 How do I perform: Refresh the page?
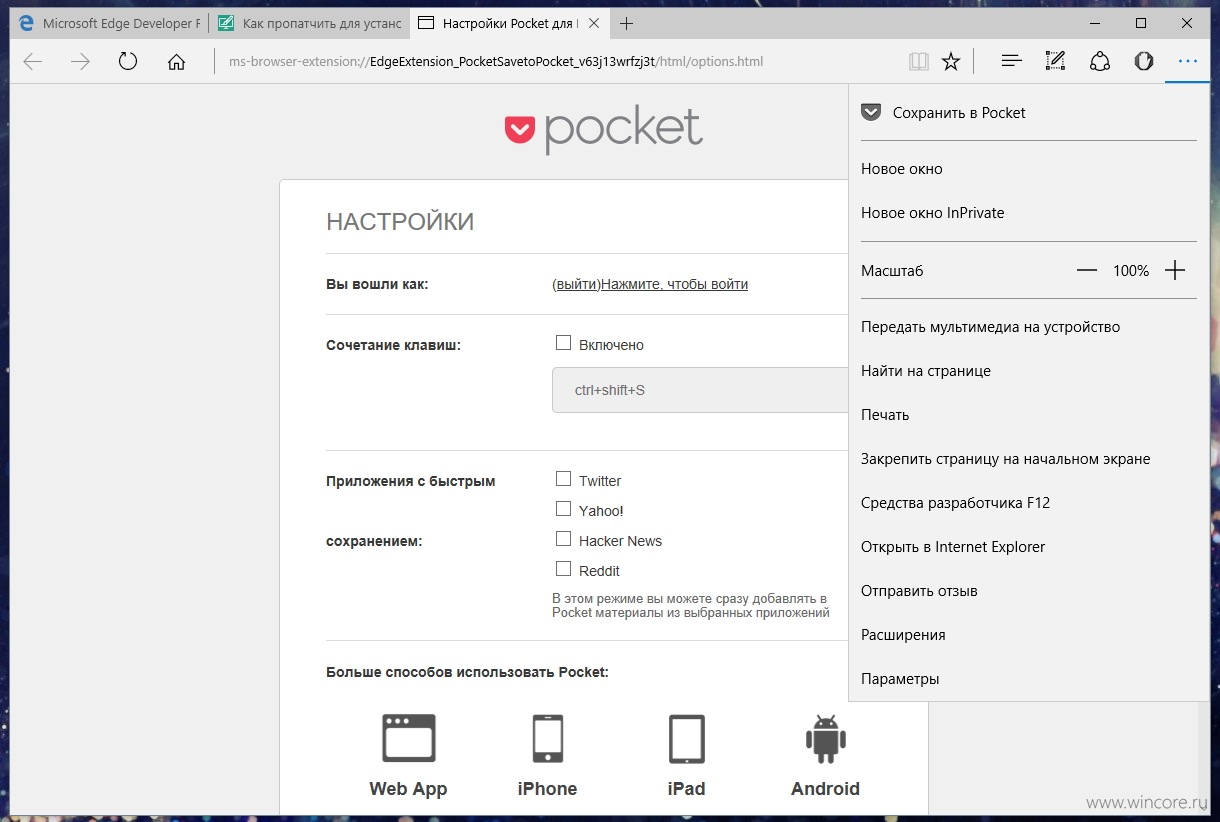128,62
